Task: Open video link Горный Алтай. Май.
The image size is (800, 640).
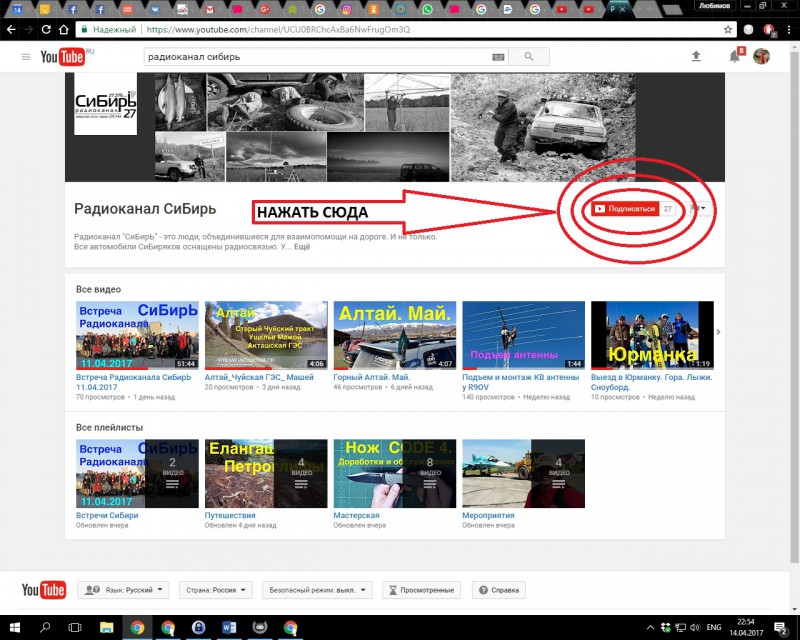Action: pyautogui.click(x=372, y=377)
